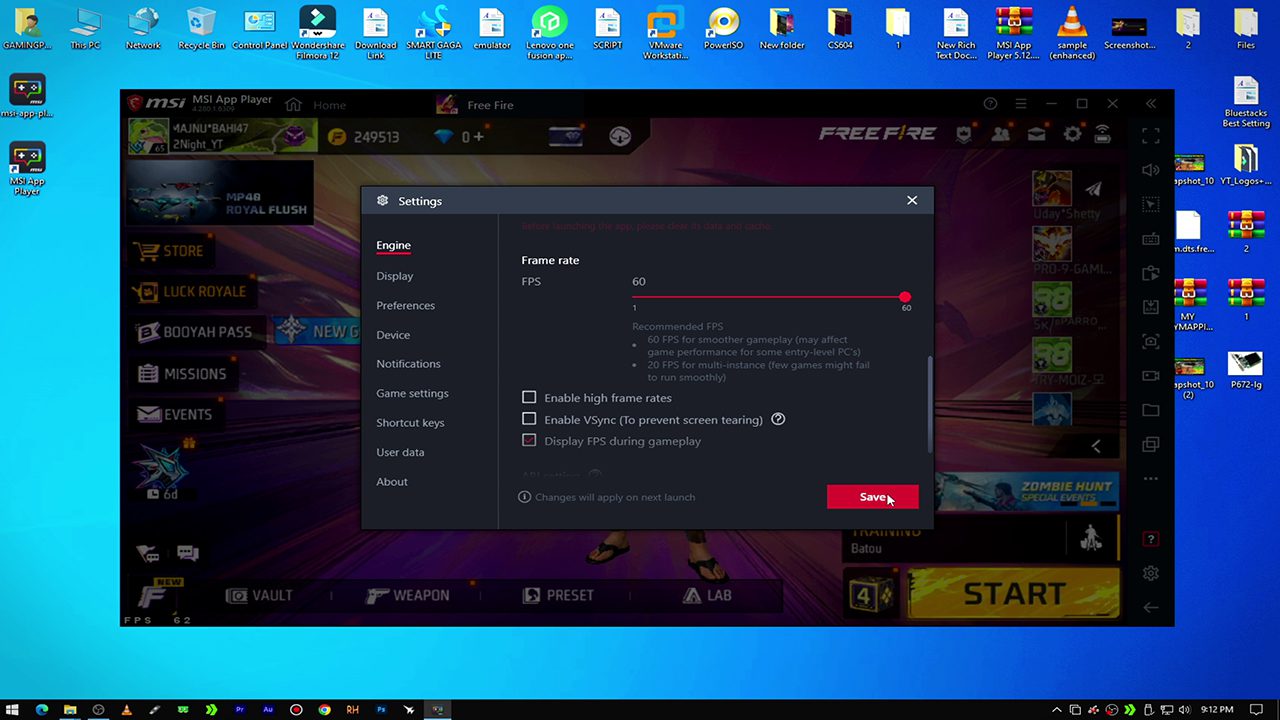Start recording with the sidebar video camera icon
This screenshot has width=1280, height=720.
1151,376
